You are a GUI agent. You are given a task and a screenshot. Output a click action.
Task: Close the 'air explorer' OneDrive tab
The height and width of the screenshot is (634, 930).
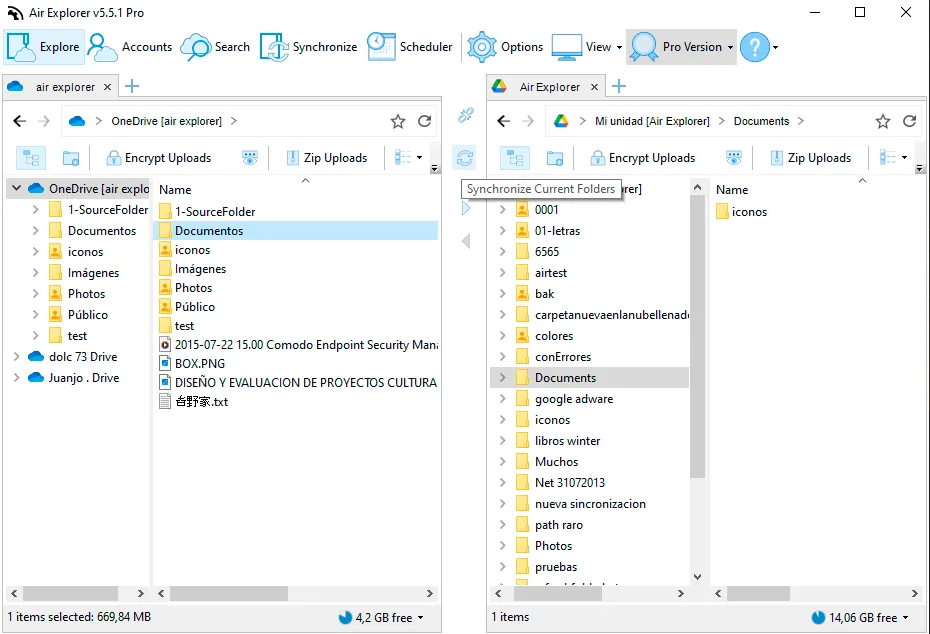click(x=107, y=87)
